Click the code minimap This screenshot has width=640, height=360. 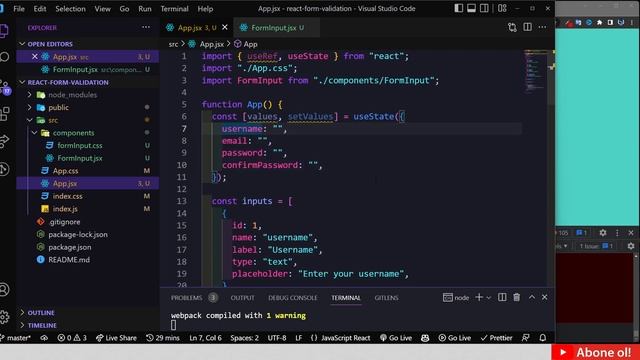click(x=535, y=71)
